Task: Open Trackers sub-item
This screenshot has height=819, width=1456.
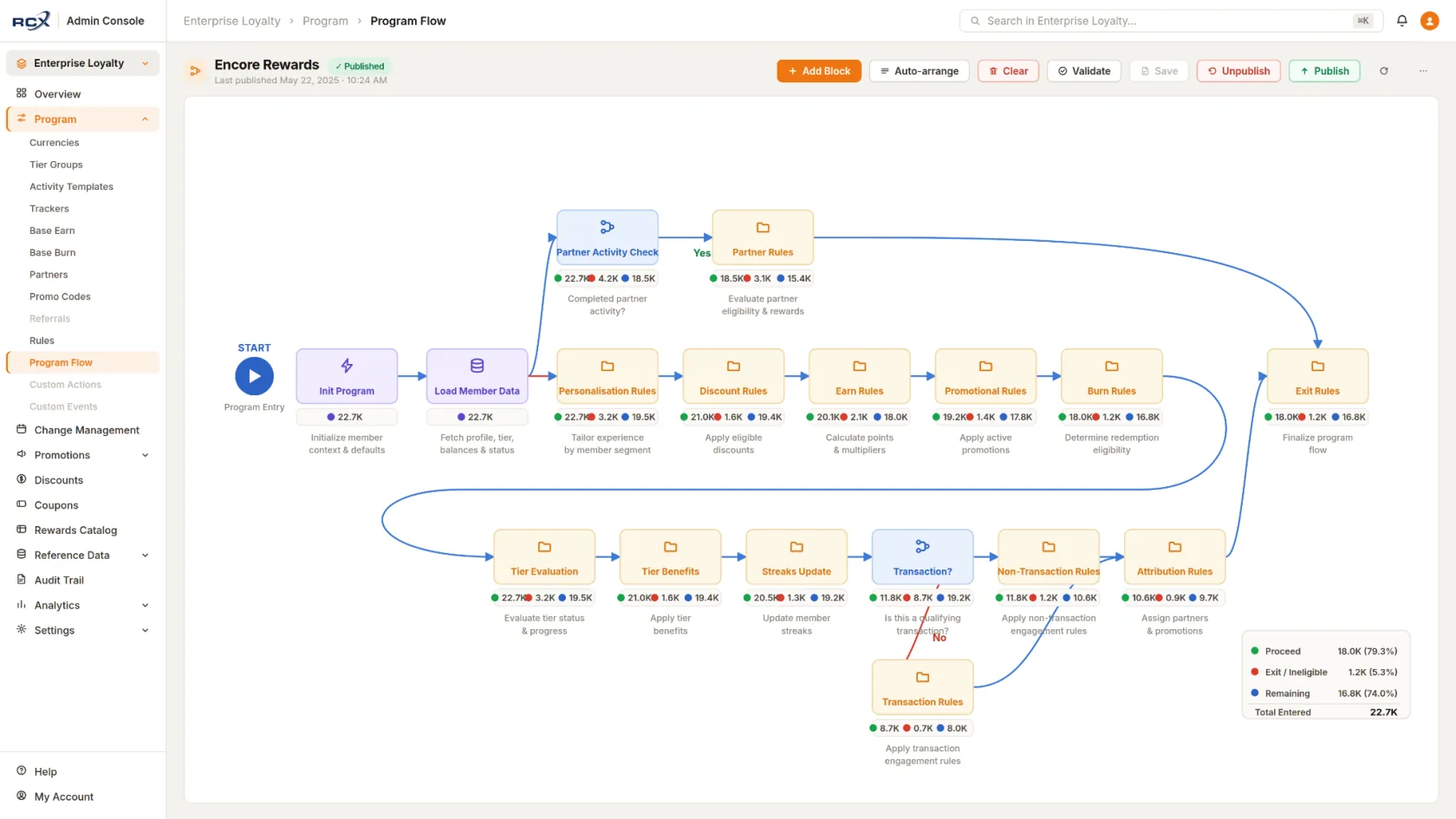Action: tap(49, 209)
